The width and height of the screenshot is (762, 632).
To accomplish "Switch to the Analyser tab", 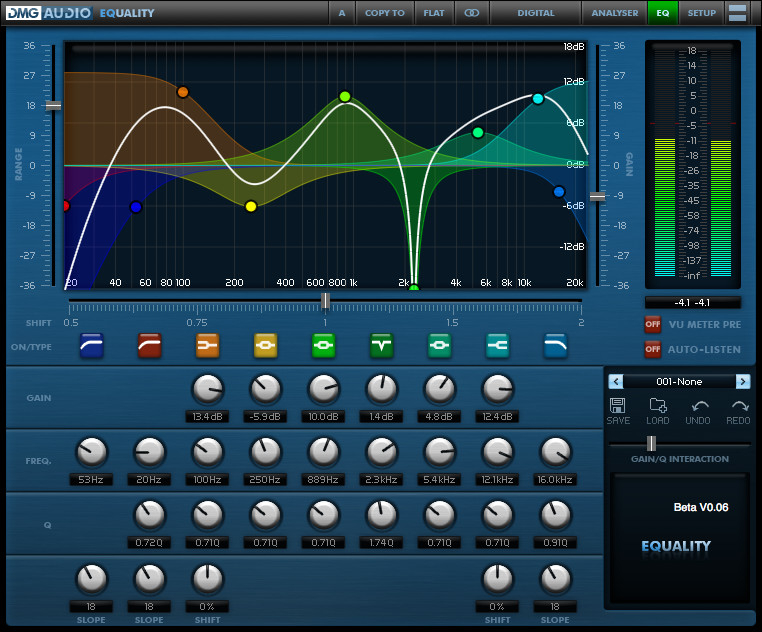I will (x=614, y=13).
